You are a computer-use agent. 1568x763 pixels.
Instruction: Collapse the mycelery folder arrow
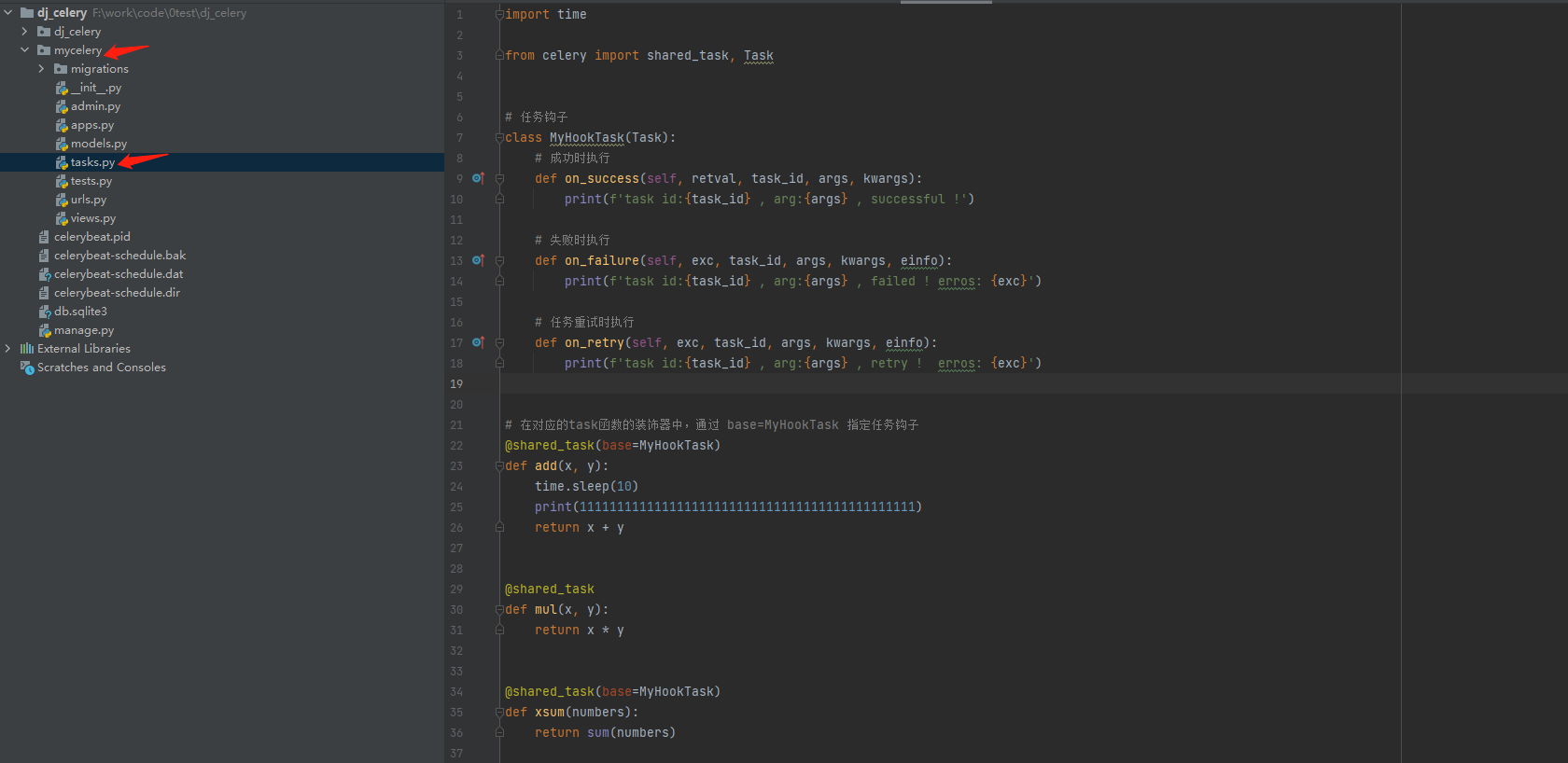point(25,50)
